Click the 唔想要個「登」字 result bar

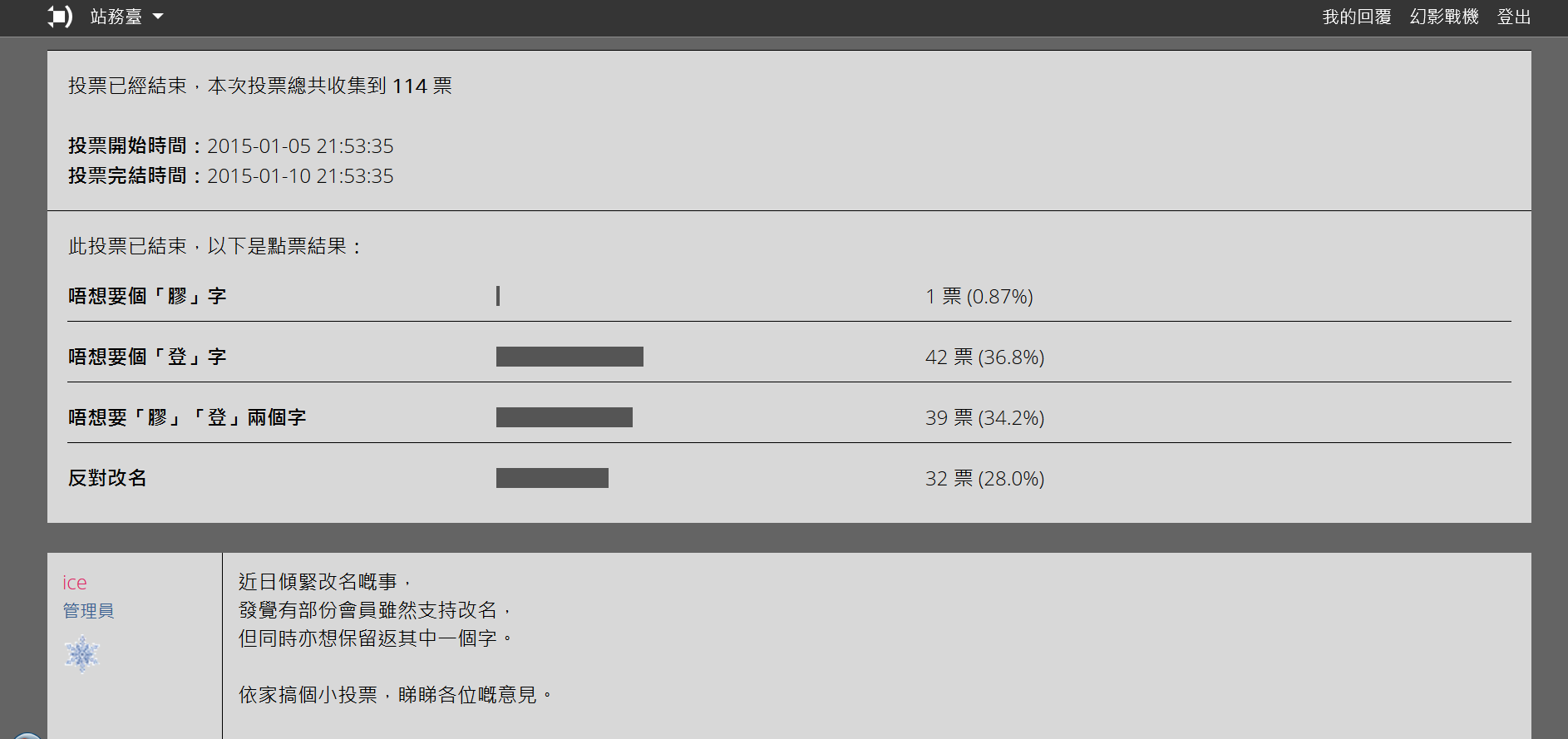[570, 357]
